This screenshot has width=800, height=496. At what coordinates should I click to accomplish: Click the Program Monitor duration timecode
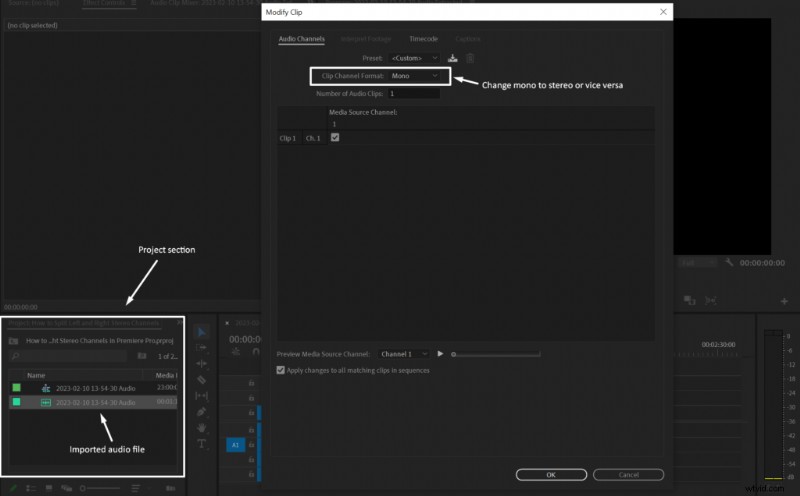(762, 263)
